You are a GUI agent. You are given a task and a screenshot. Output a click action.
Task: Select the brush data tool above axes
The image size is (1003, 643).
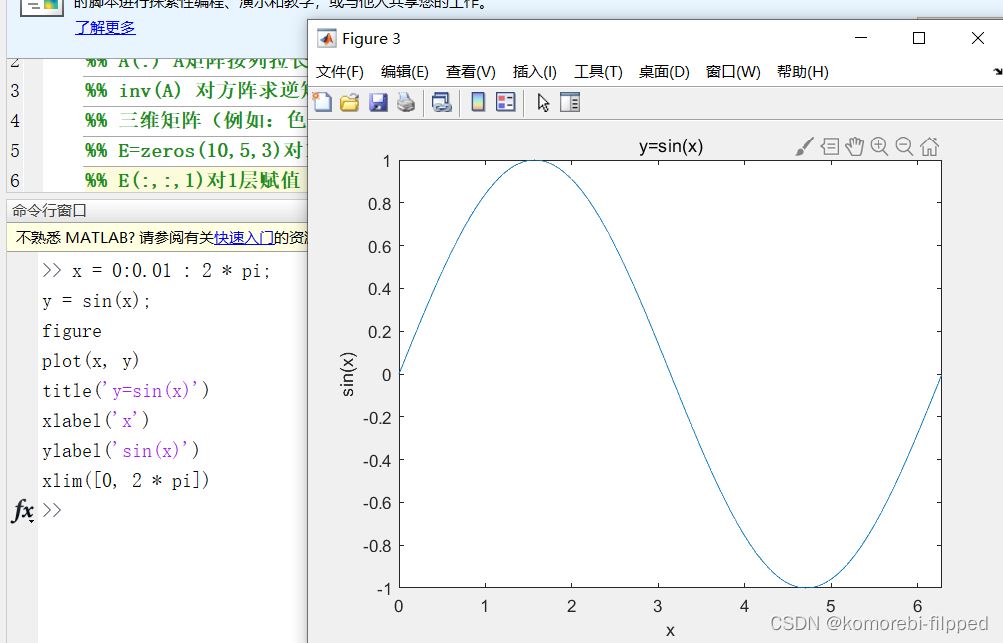click(804, 147)
